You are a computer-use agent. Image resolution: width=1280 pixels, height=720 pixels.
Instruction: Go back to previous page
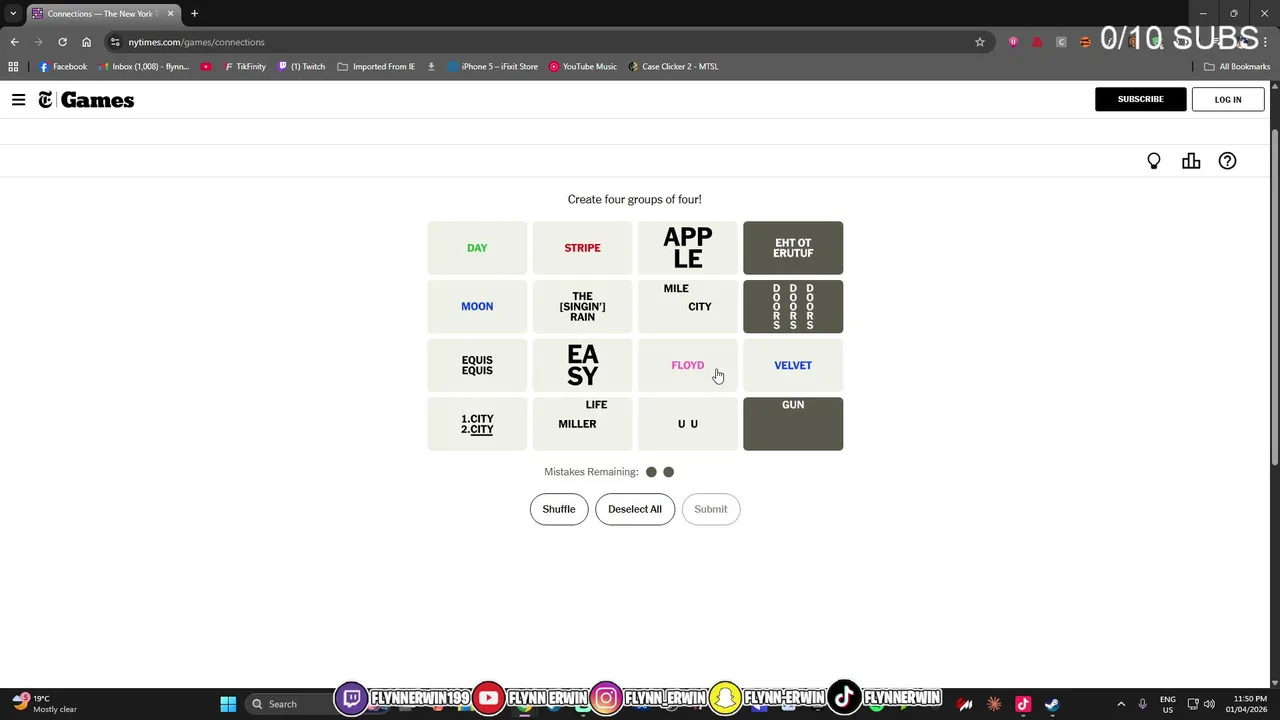[14, 42]
